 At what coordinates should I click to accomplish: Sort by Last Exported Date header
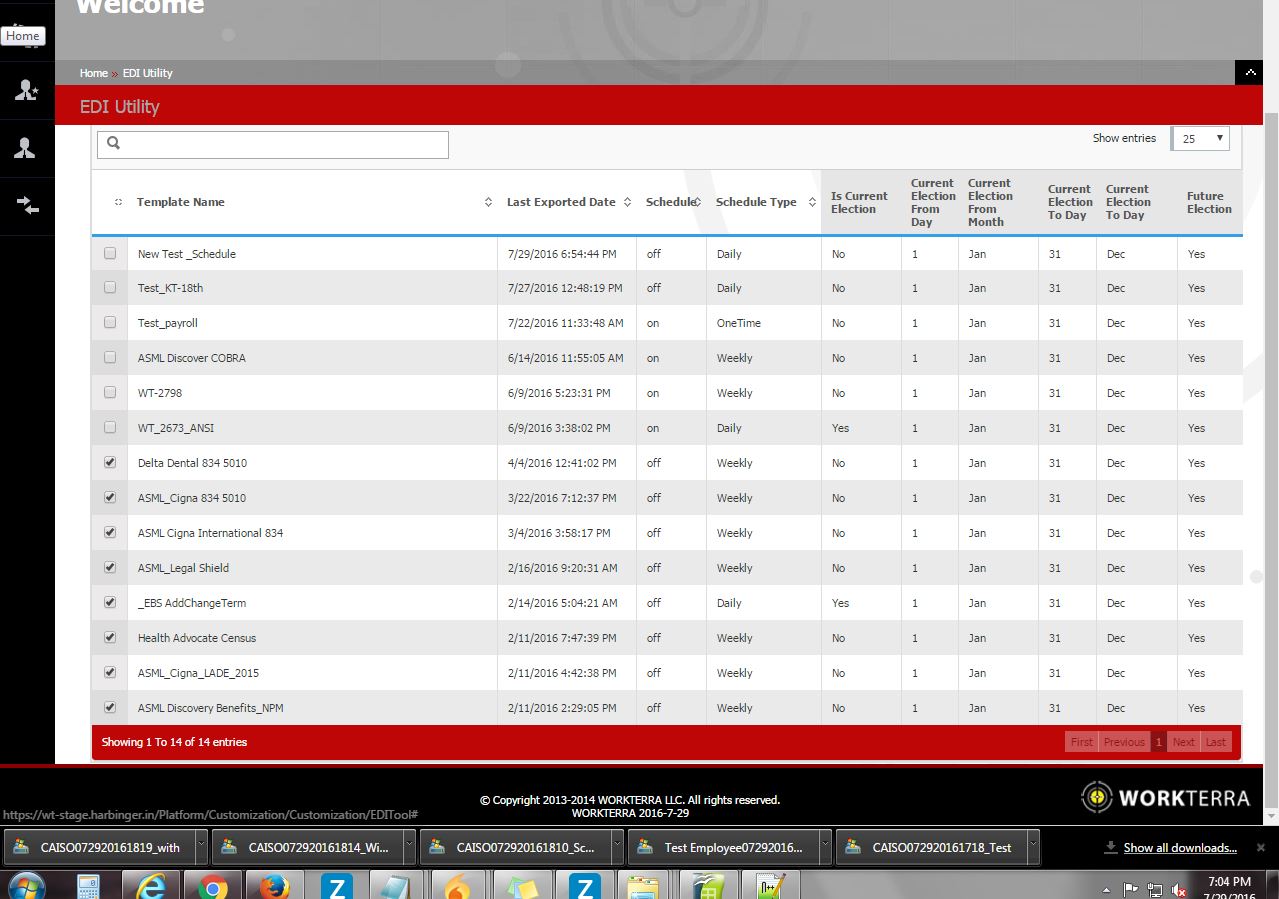coord(561,202)
